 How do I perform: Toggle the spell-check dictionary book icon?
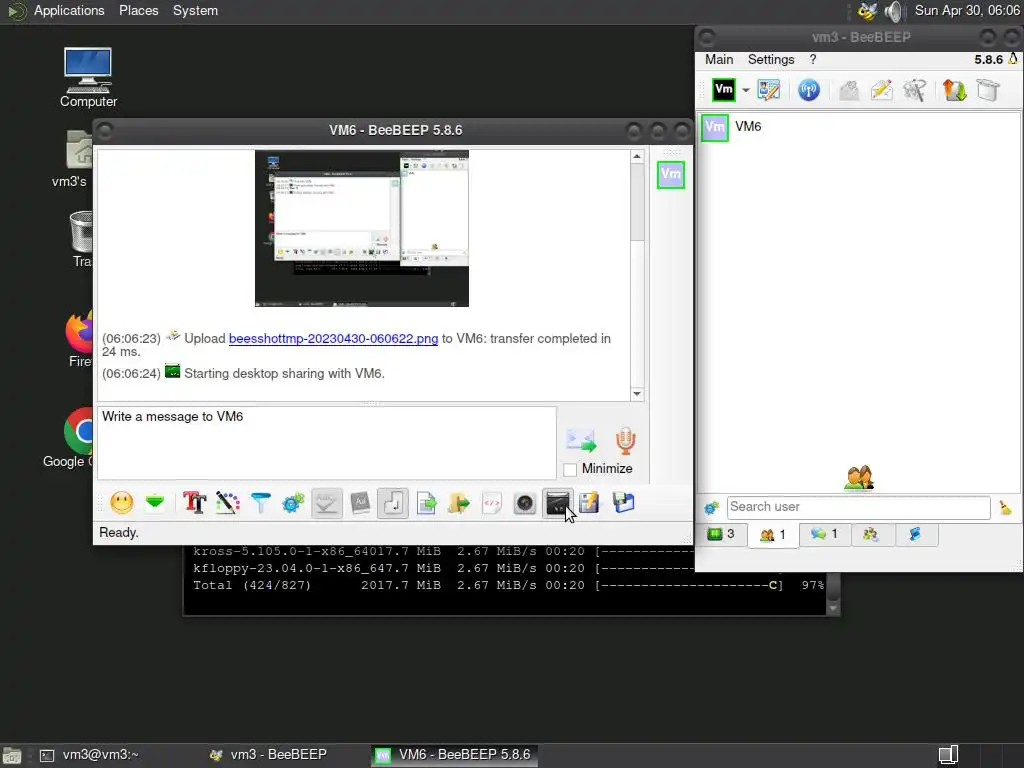[x=360, y=503]
